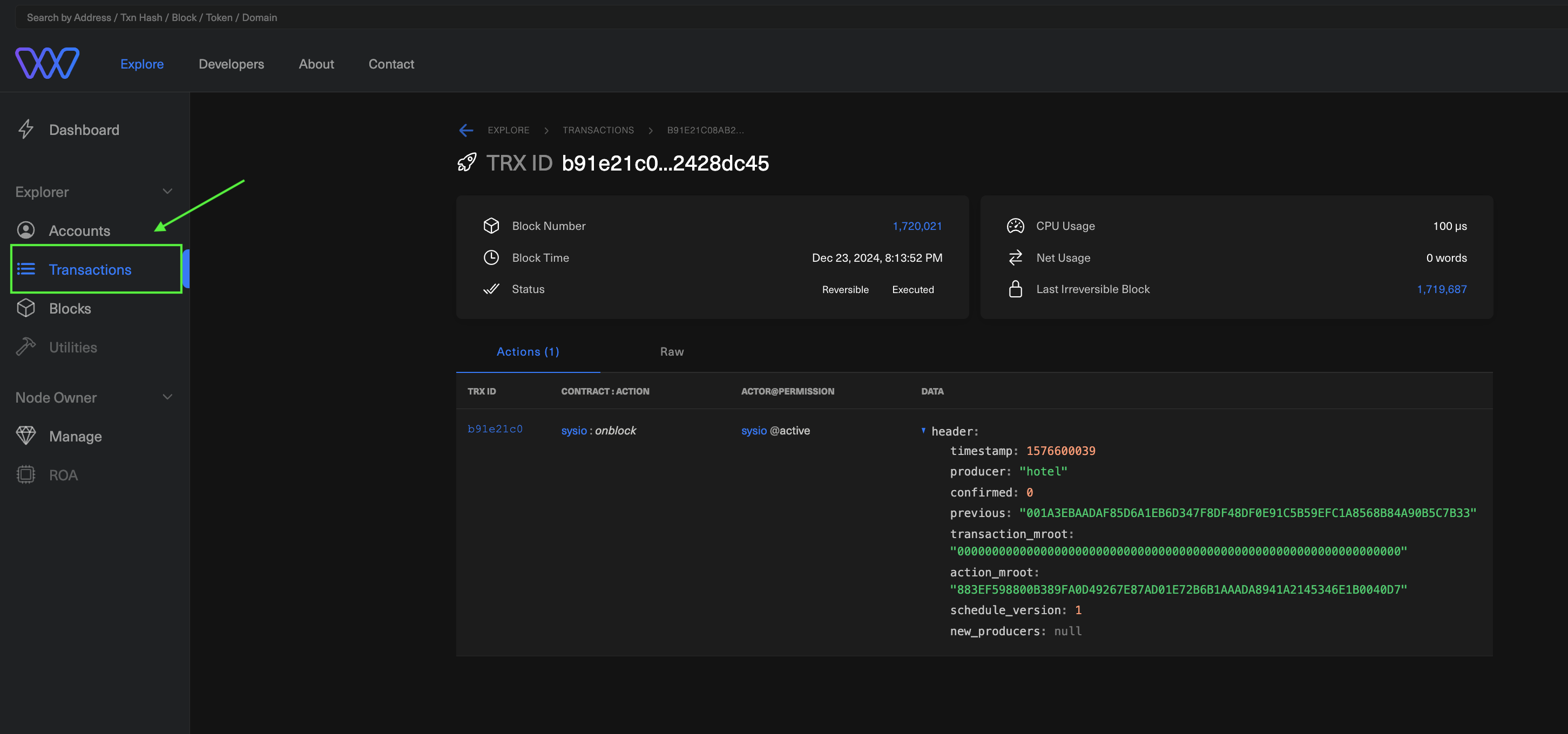Screen dimensions: 1568x734
Task: Click the confirmed value 0
Action: (x=1029, y=492)
